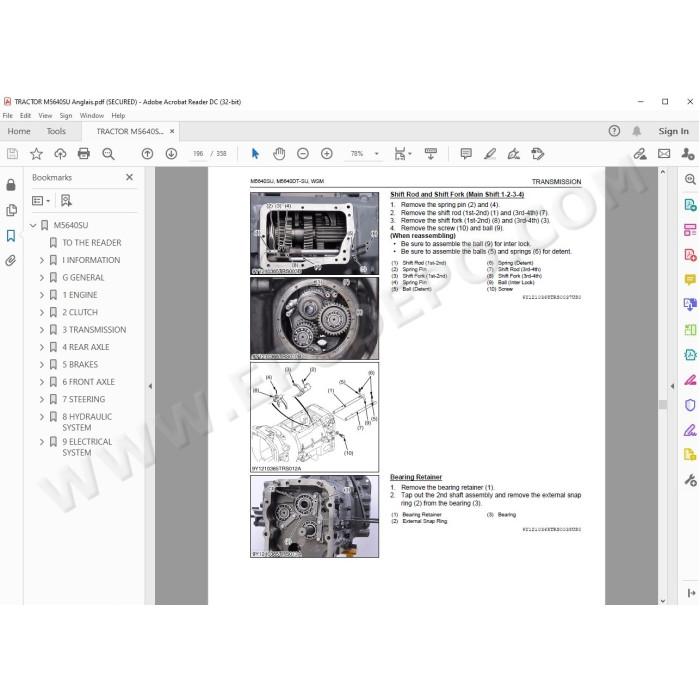Go to next page arrow

[x=171, y=154]
